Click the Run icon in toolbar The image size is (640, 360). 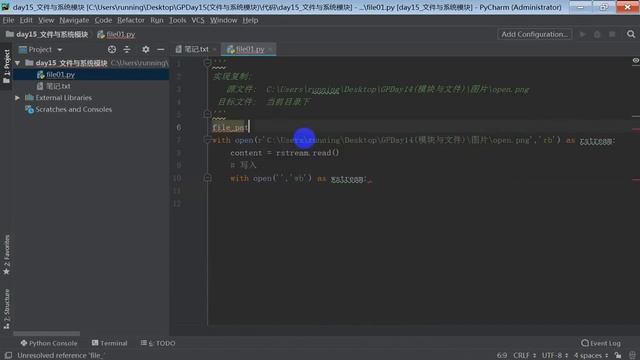583,34
